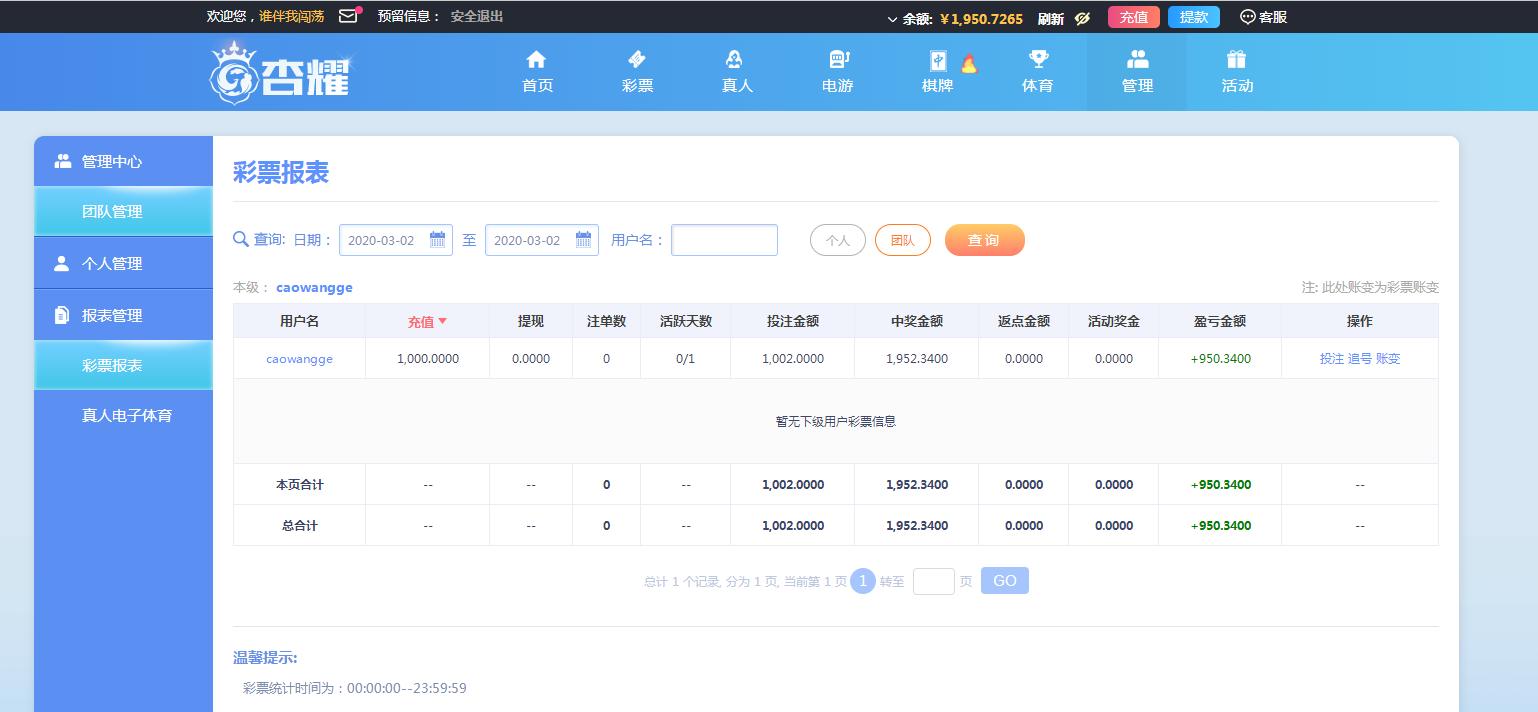Open the mail envelope icon
Viewport: 1538px width, 712px height.
coord(348,16)
